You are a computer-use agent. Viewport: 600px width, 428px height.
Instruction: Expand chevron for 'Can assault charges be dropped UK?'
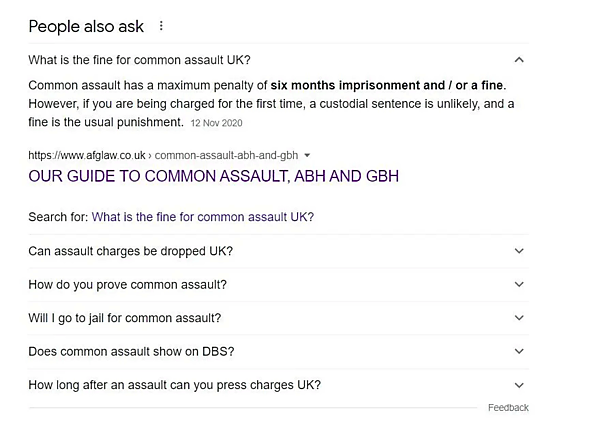pyautogui.click(x=518, y=251)
